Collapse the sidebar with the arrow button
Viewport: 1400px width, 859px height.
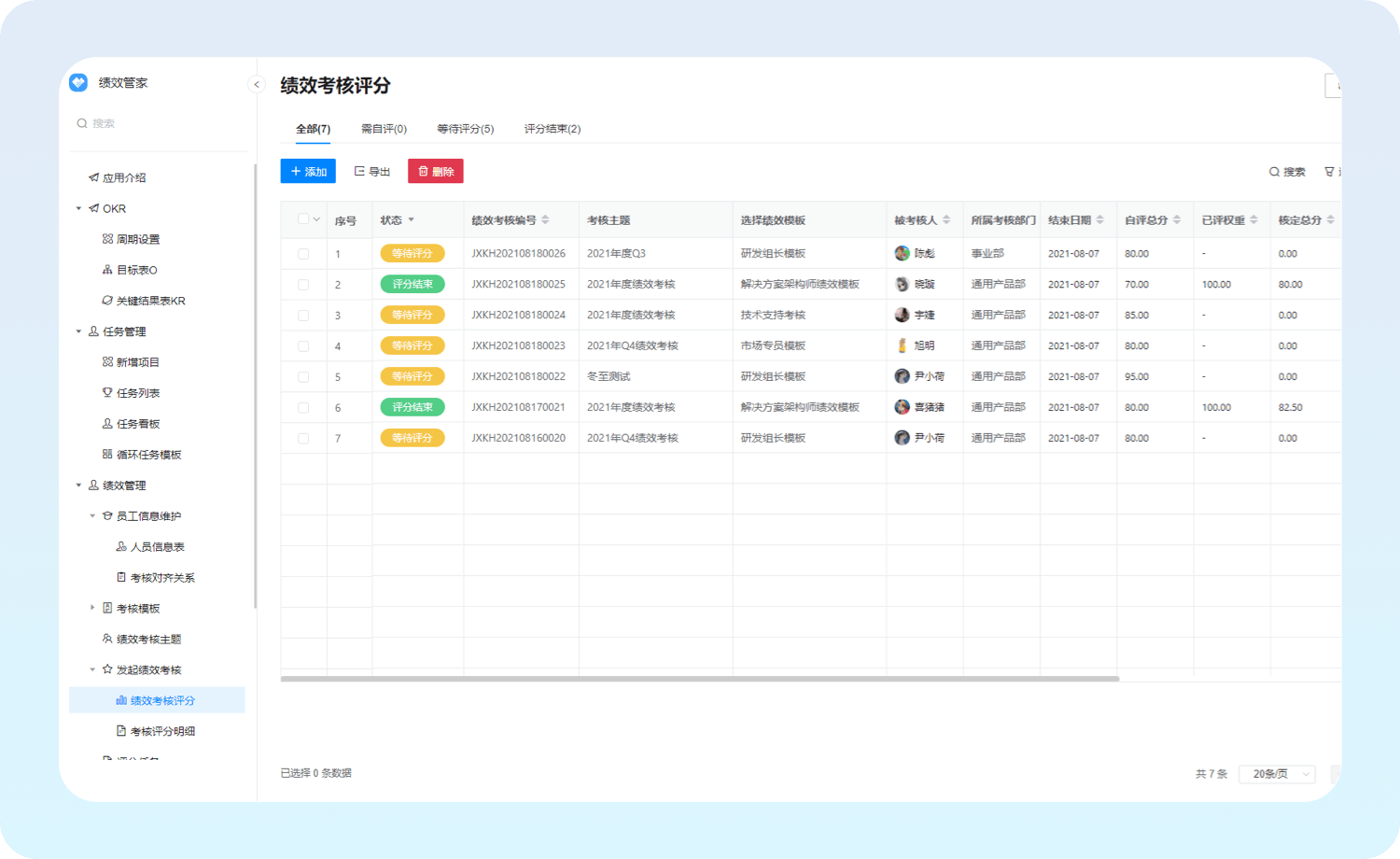pyautogui.click(x=257, y=84)
